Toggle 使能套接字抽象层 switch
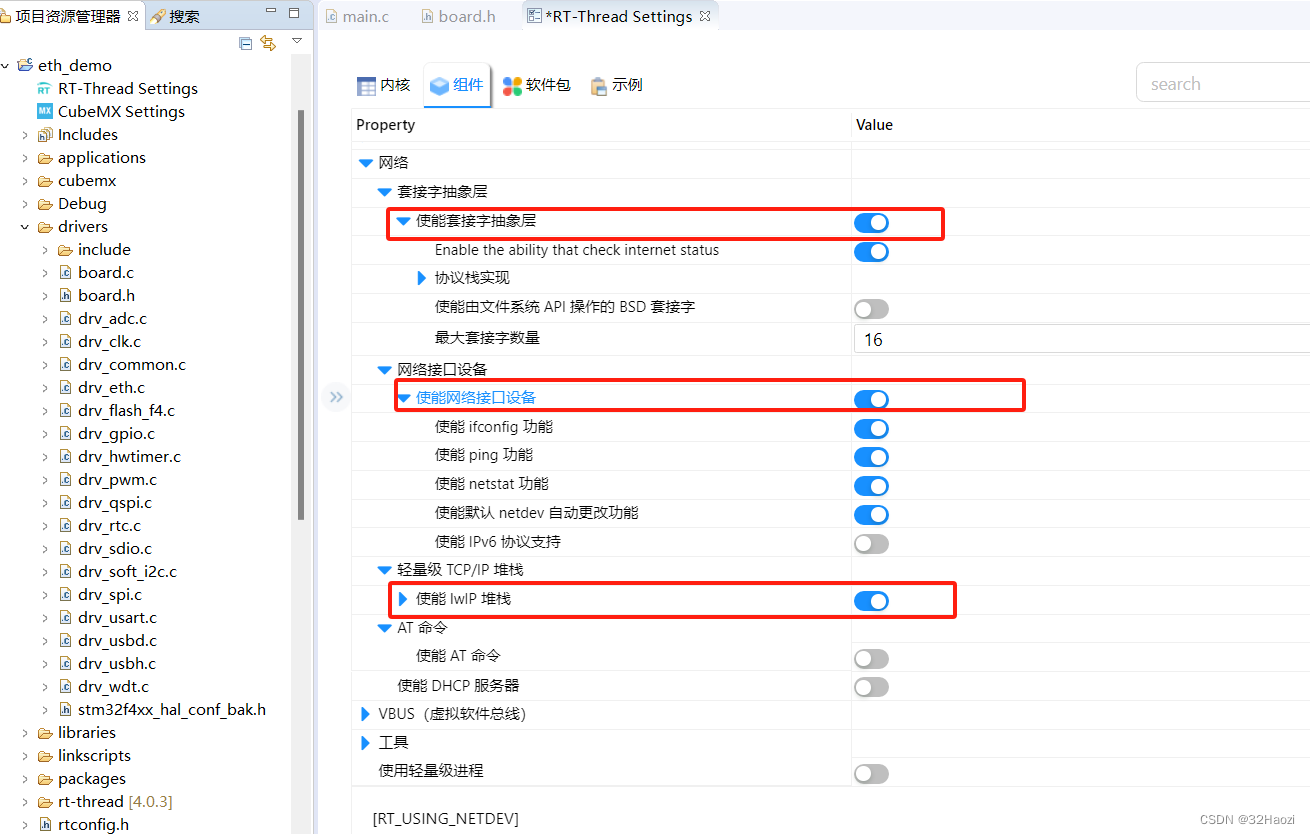 (871, 222)
